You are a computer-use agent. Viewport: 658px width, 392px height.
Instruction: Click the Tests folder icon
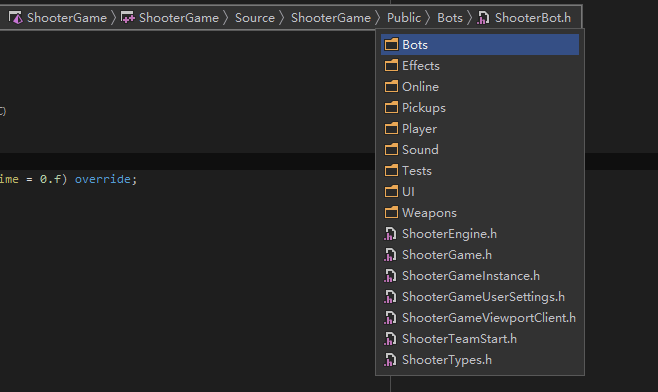pos(391,170)
